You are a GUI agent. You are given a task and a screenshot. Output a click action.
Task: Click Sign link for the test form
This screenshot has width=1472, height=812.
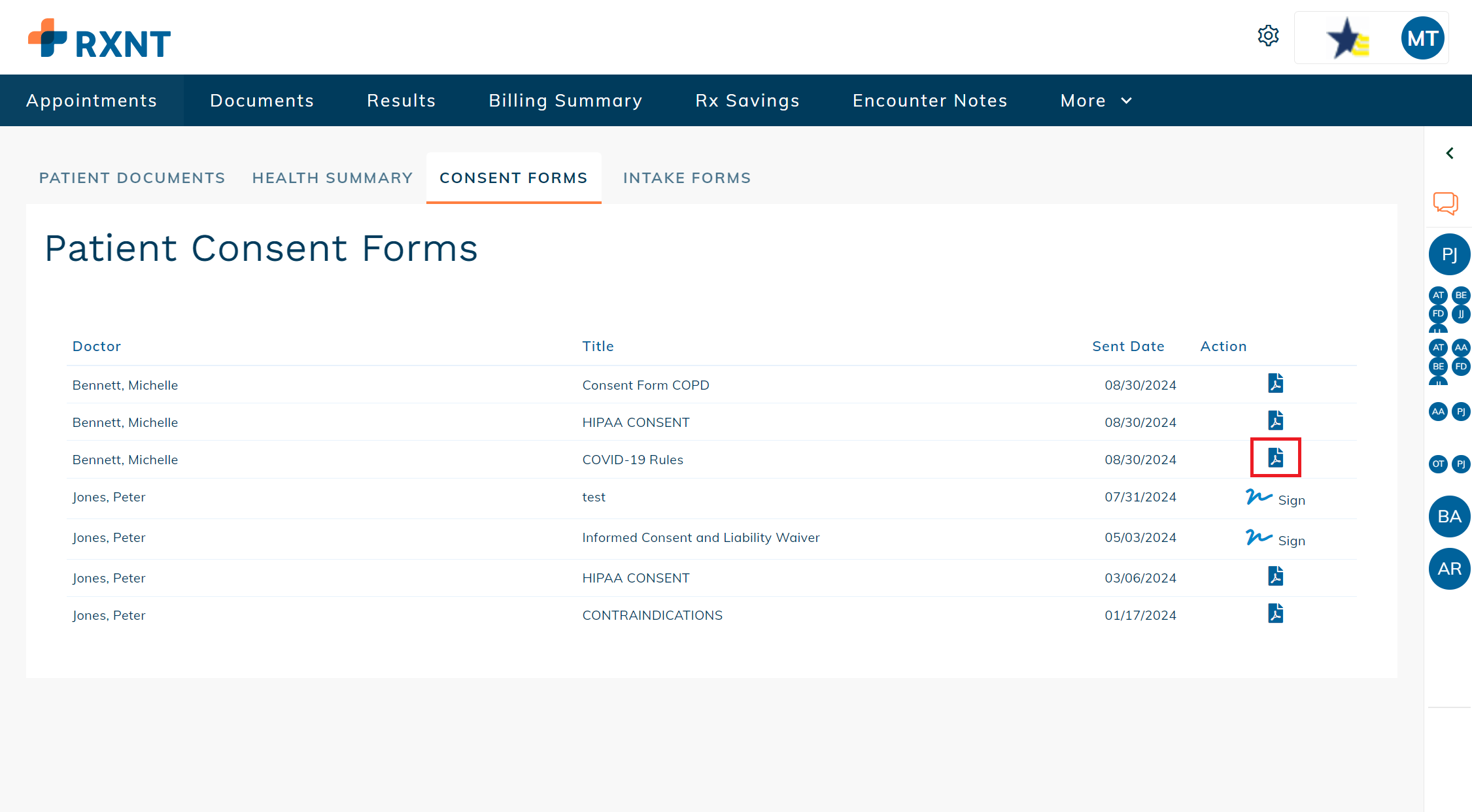1292,500
